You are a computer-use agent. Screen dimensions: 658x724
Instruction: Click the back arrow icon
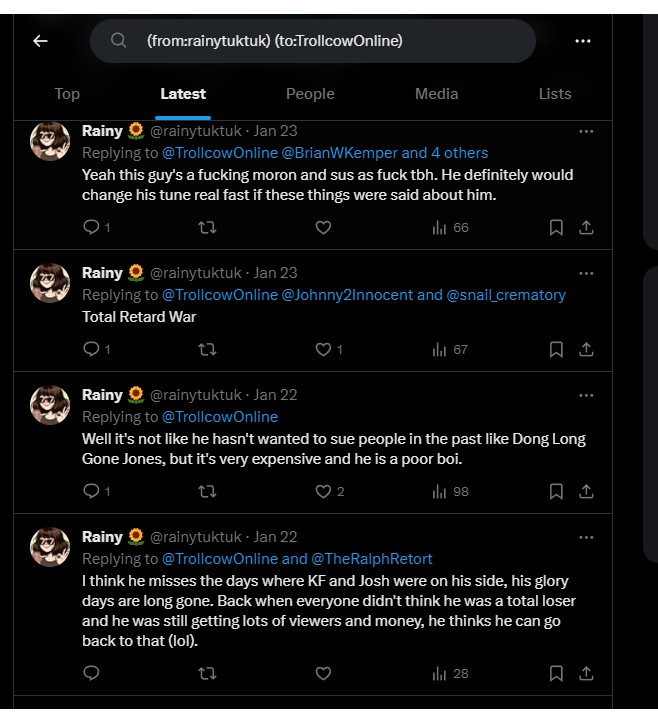[x=40, y=41]
